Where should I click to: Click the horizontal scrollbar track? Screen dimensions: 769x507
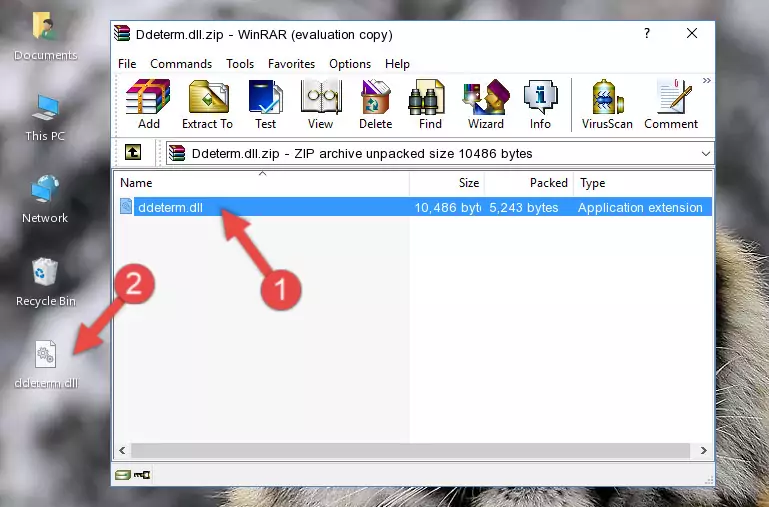point(410,450)
